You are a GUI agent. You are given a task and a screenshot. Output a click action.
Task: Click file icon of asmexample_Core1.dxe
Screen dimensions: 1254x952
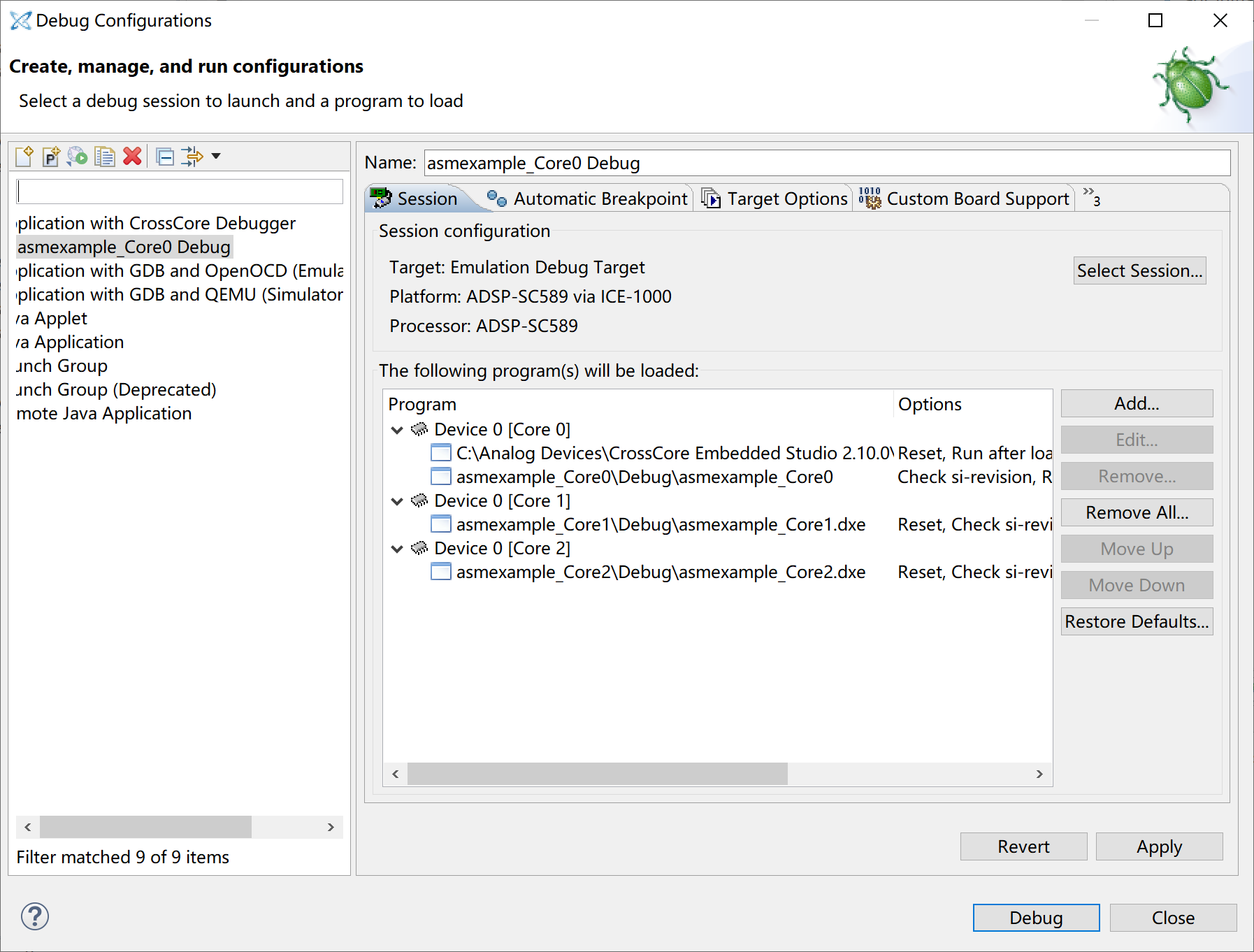coord(441,524)
